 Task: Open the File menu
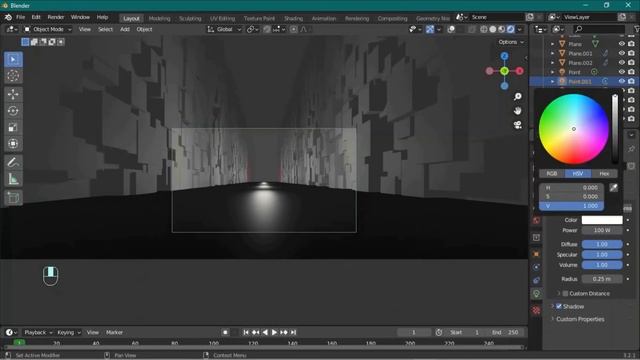pos(20,18)
